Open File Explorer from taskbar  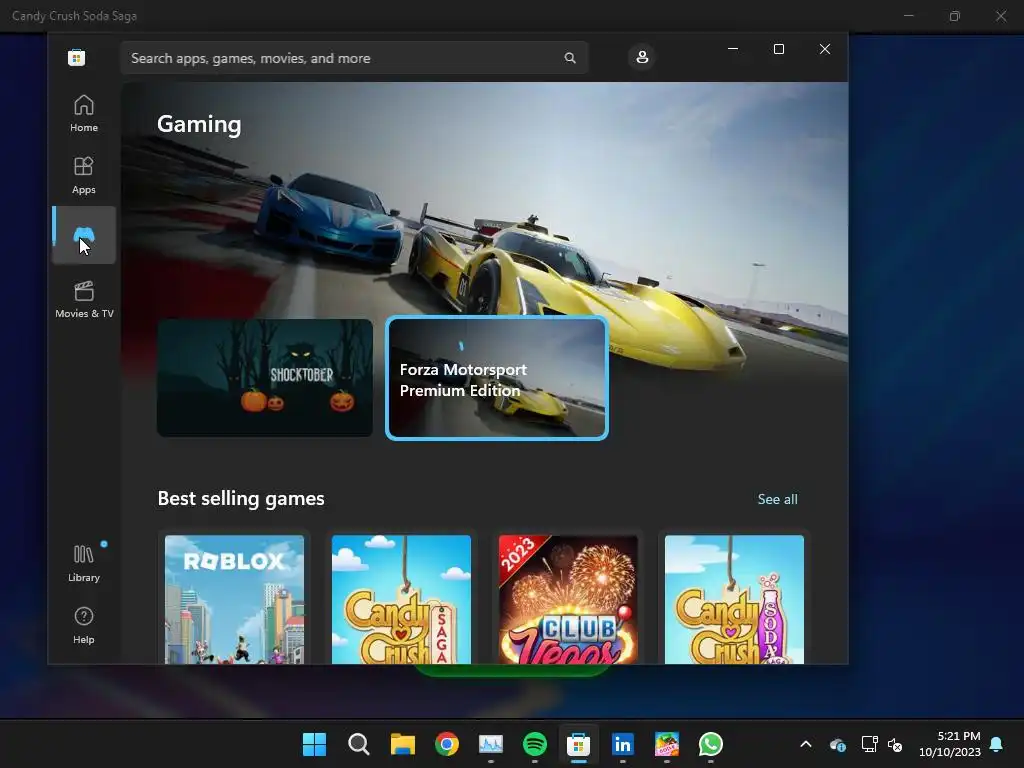tap(403, 744)
